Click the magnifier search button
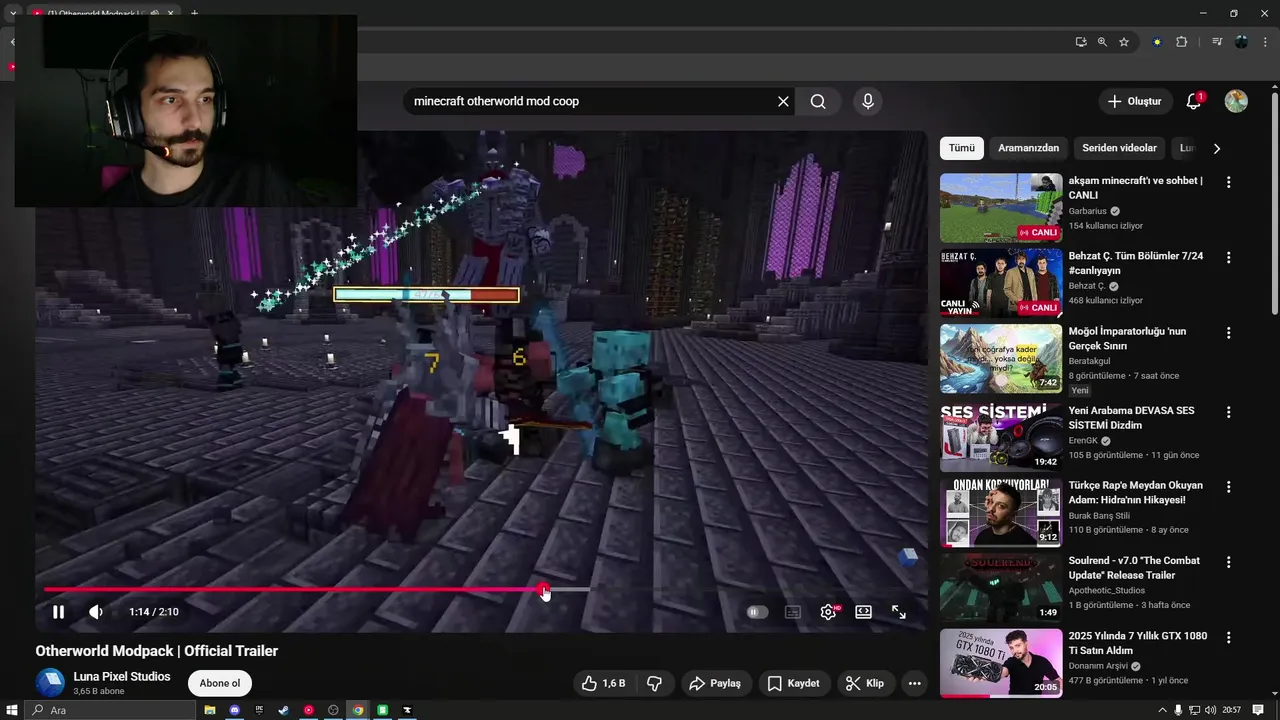Image resolution: width=1280 pixels, height=720 pixels. 818,101
